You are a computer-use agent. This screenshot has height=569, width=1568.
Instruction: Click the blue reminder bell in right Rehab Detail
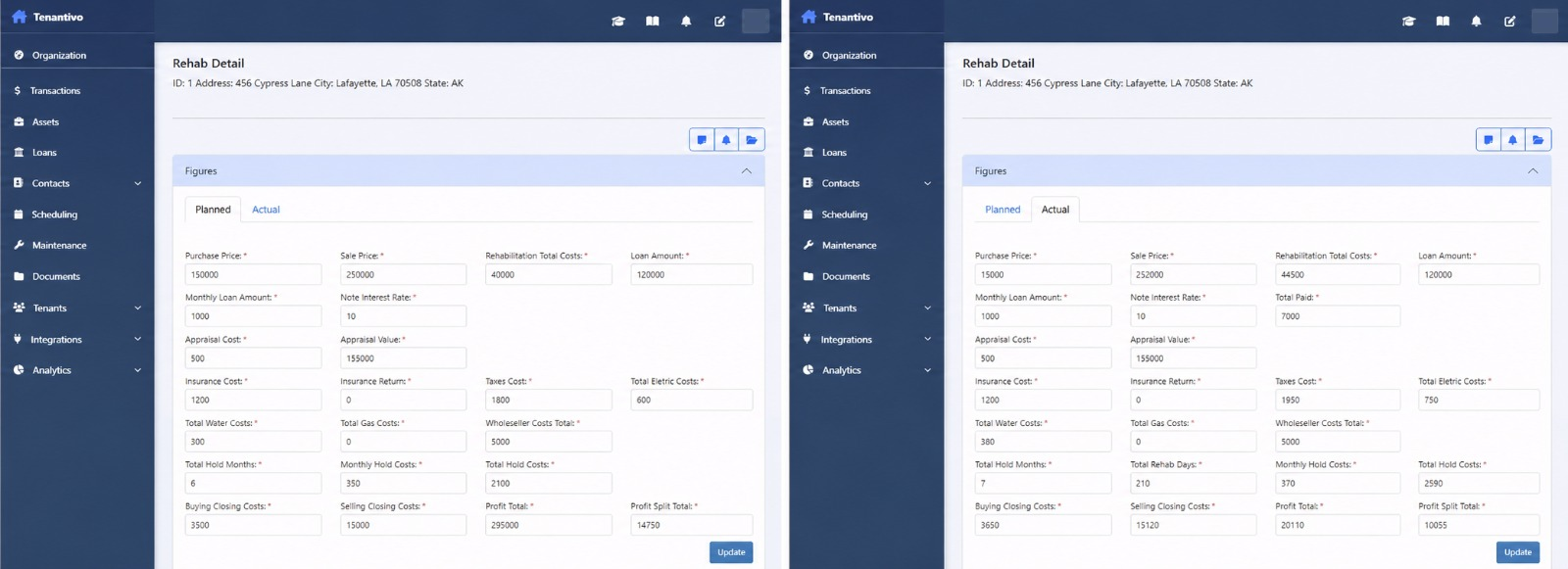pyautogui.click(x=1512, y=140)
